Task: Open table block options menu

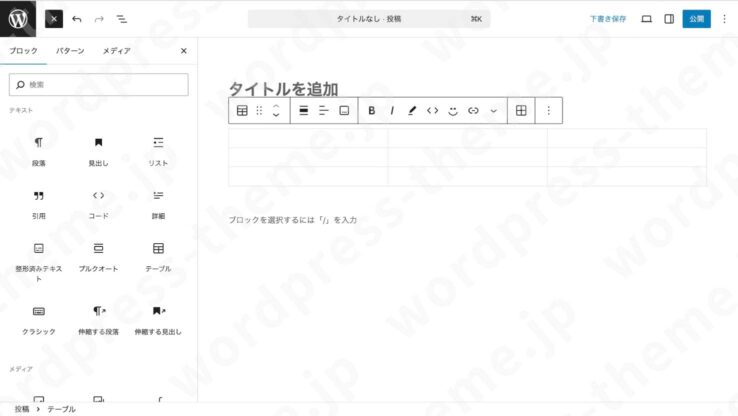Action: pyautogui.click(x=548, y=111)
